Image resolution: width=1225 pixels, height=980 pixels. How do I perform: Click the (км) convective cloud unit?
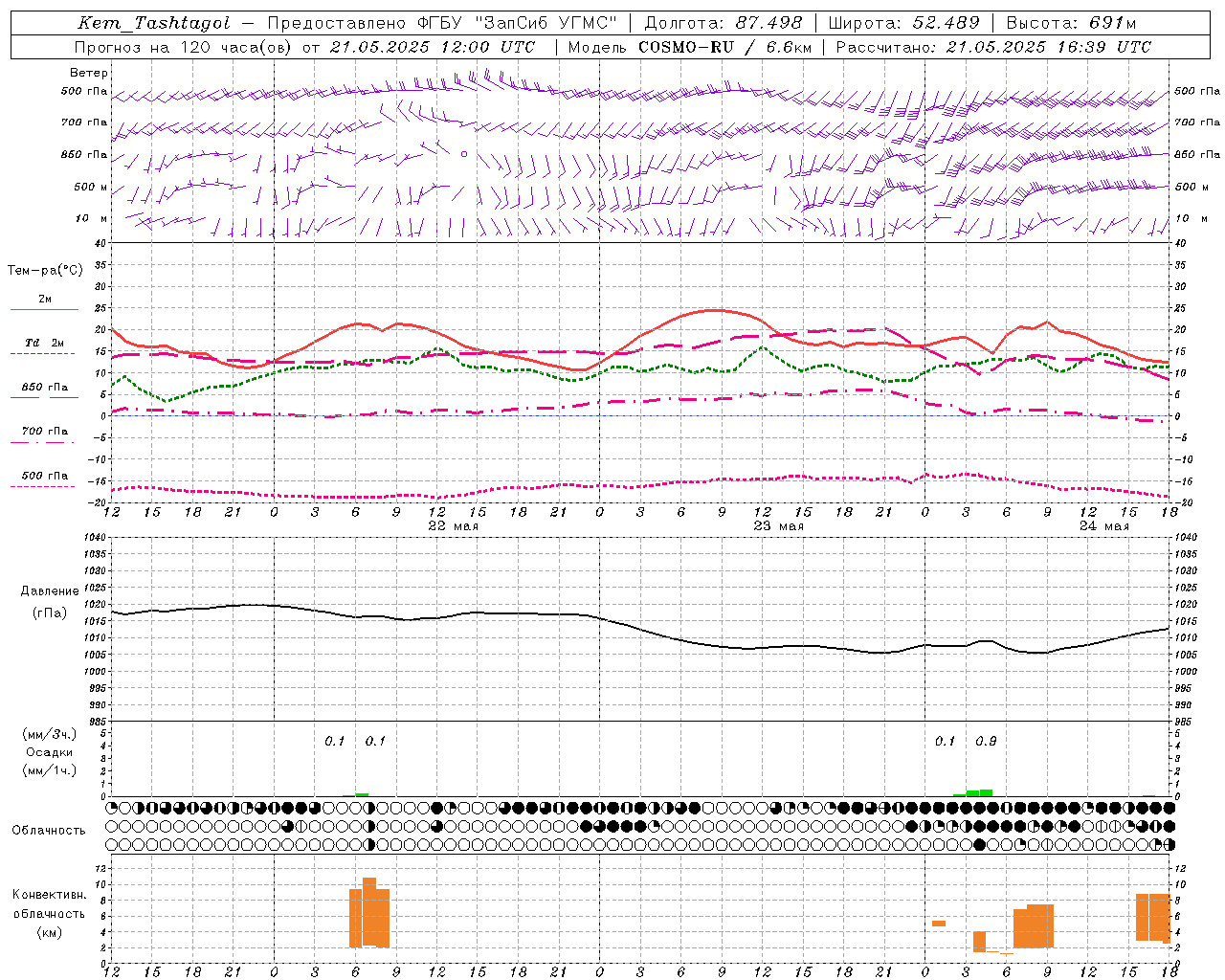(49, 931)
